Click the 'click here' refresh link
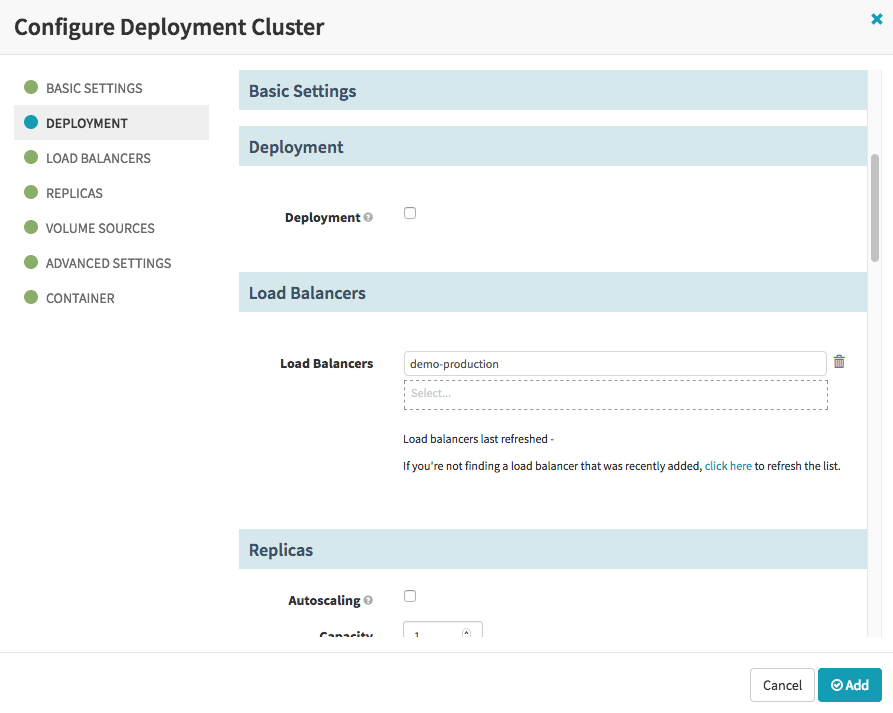 tap(728, 466)
